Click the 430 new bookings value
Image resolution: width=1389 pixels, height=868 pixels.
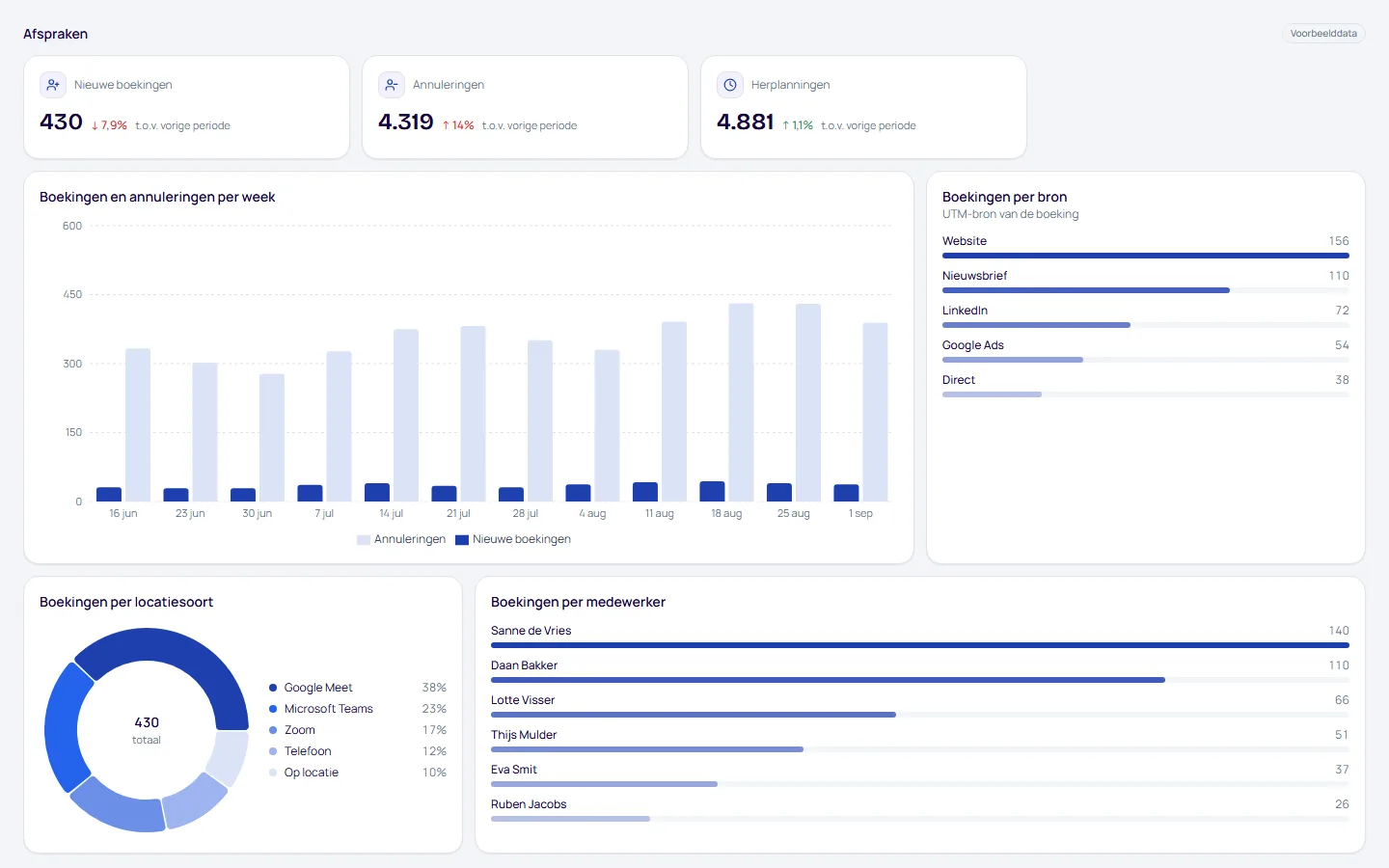pos(61,122)
